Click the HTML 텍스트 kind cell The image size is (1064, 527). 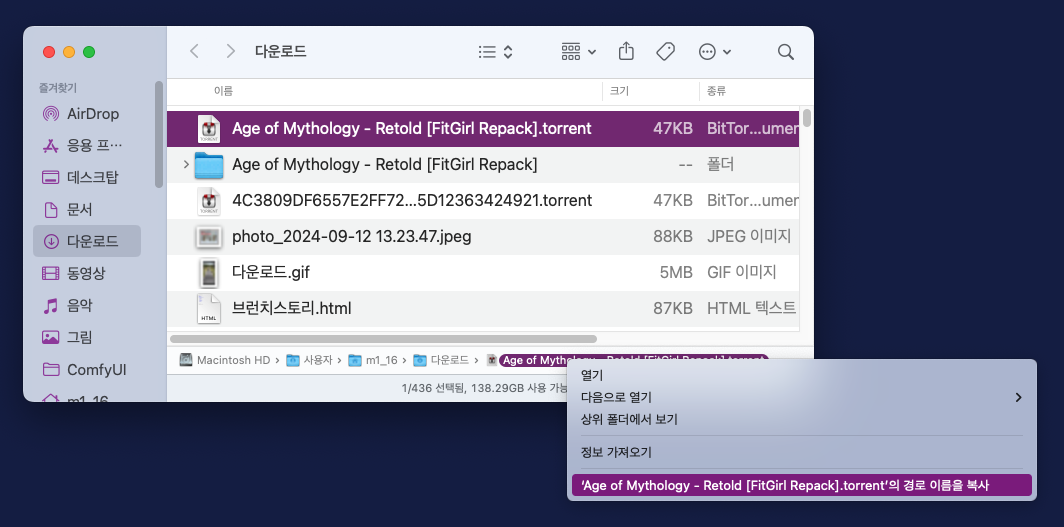(752, 309)
